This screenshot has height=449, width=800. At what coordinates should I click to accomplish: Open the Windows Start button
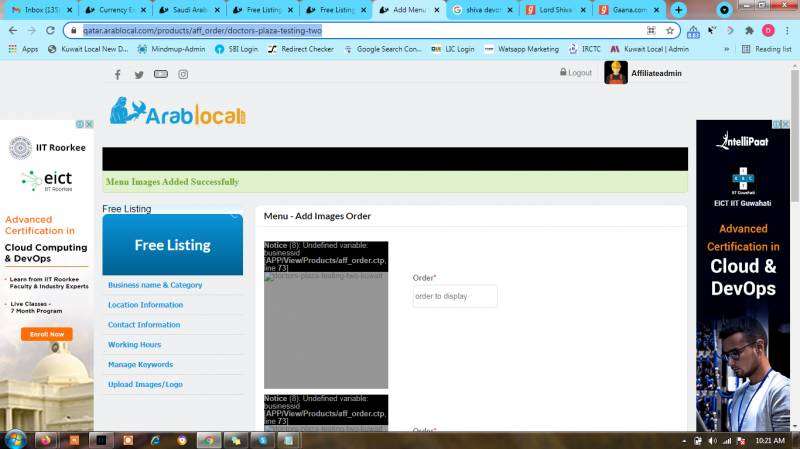click(x=14, y=440)
